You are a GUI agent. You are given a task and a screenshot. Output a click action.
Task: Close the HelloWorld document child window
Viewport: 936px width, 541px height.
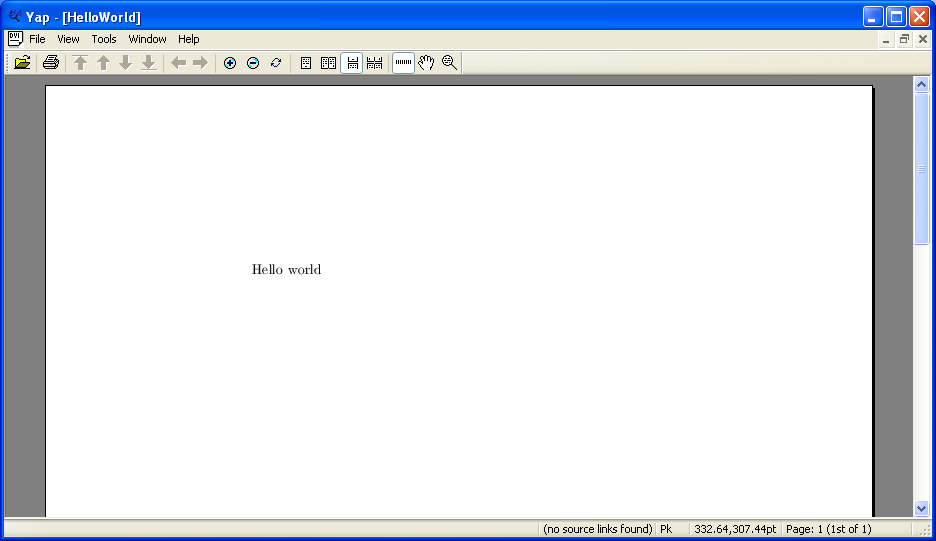[x=923, y=39]
